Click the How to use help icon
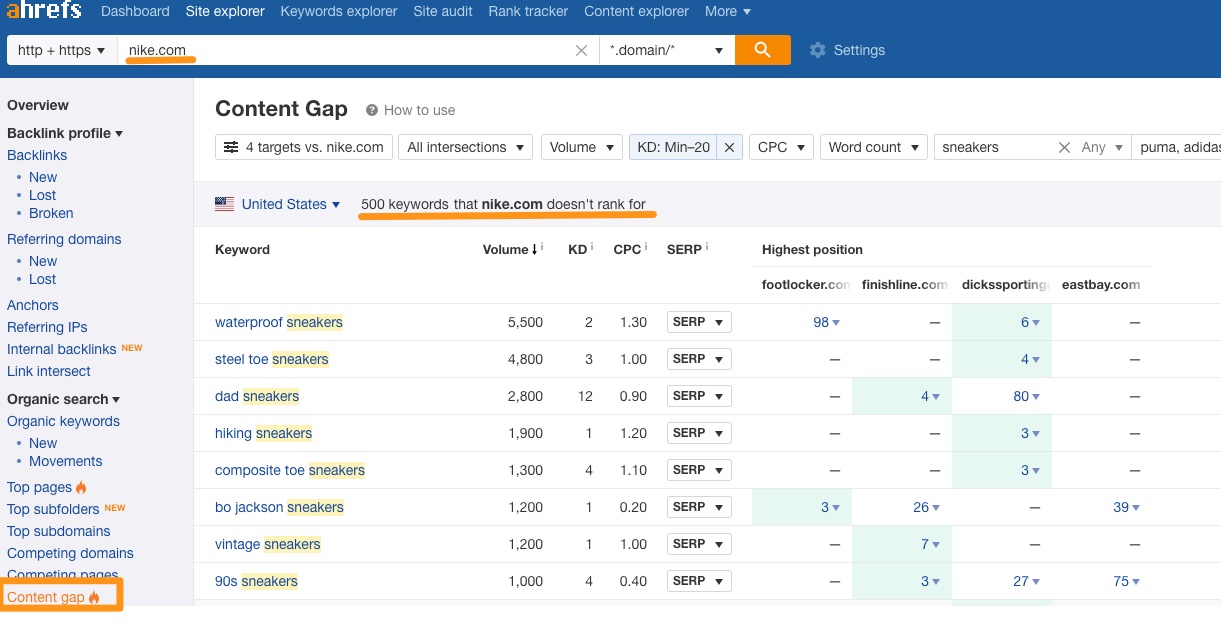 click(372, 110)
